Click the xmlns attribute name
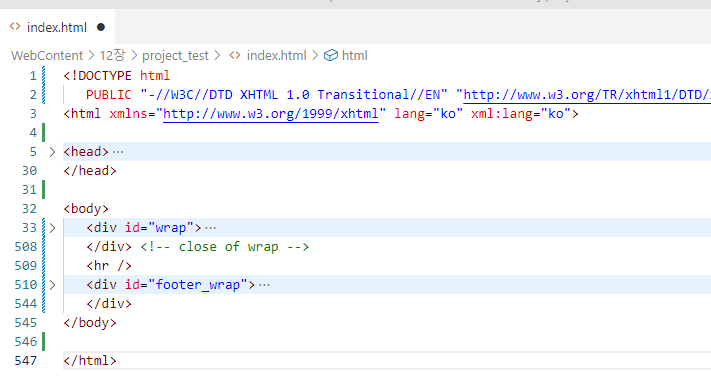The width and height of the screenshot is (711, 387). click(128, 113)
